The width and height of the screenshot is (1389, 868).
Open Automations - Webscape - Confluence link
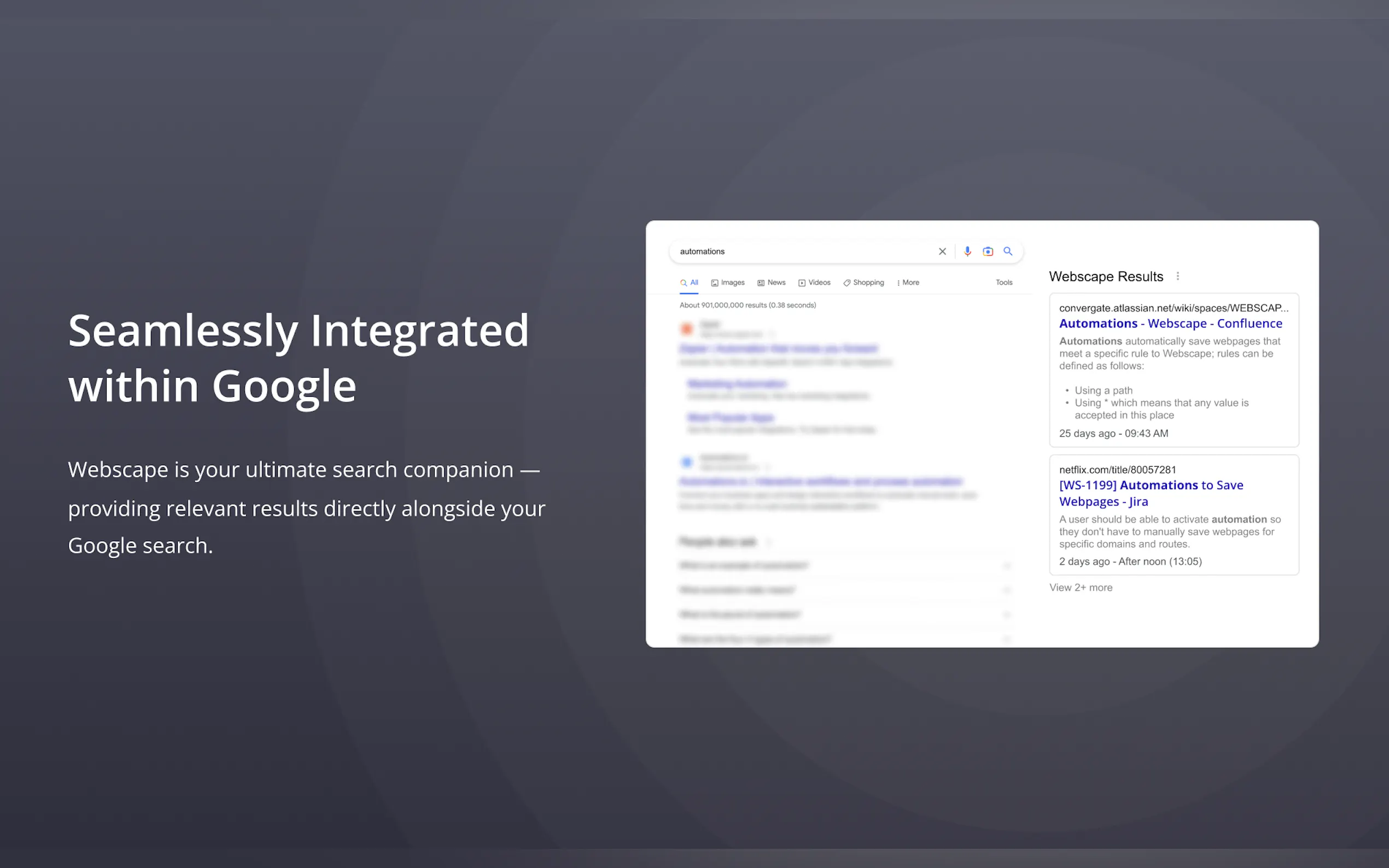(1170, 324)
